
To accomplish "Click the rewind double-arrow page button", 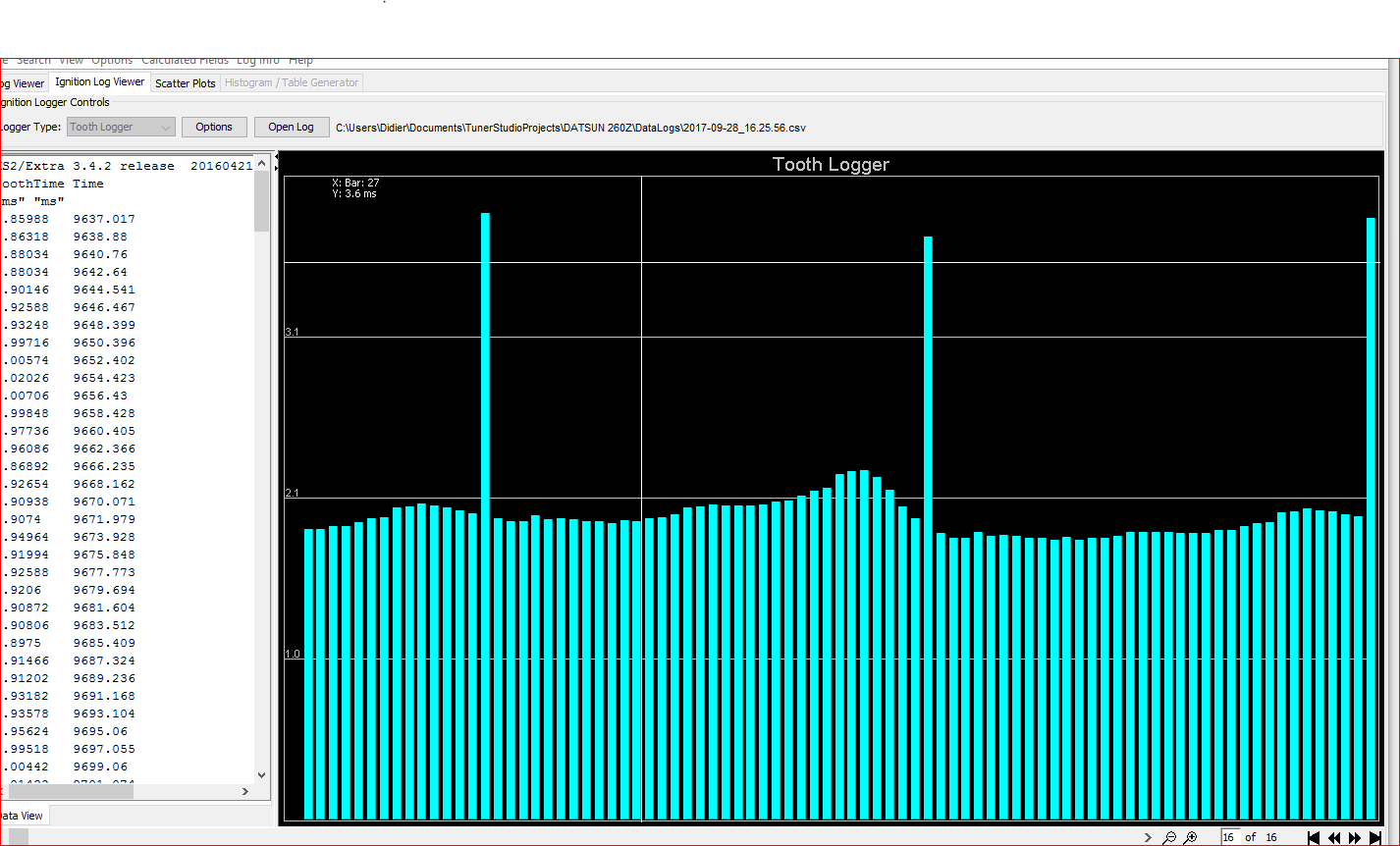I will coord(1334,837).
